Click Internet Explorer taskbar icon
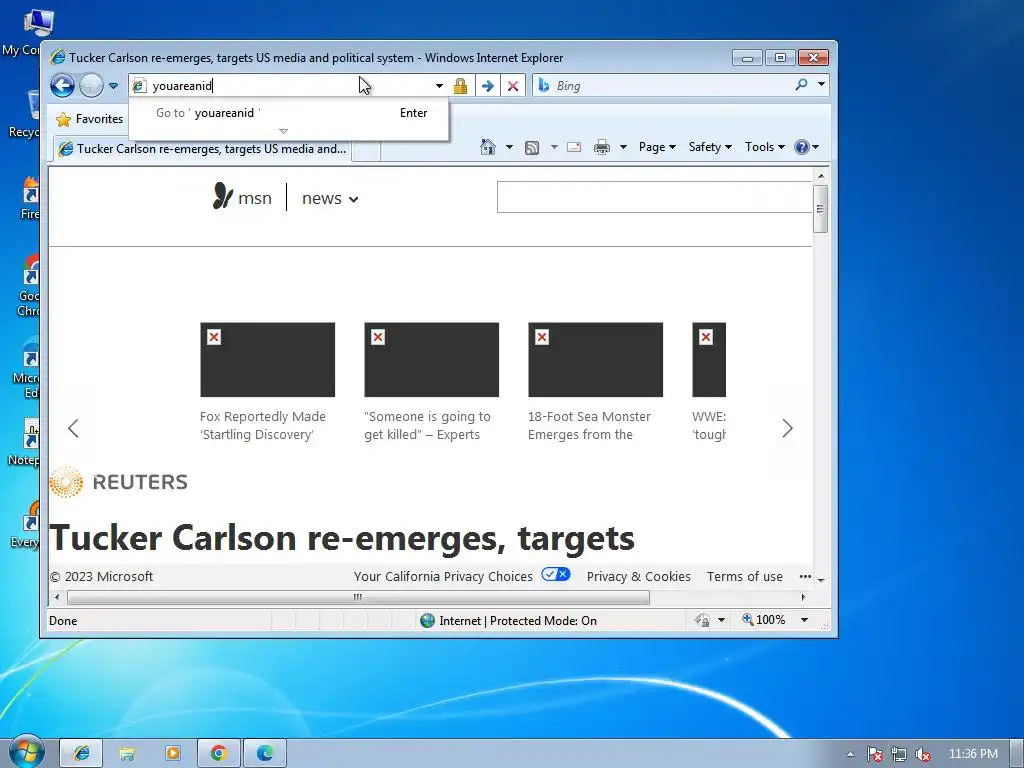The width and height of the screenshot is (1024, 768). pyautogui.click(x=81, y=753)
